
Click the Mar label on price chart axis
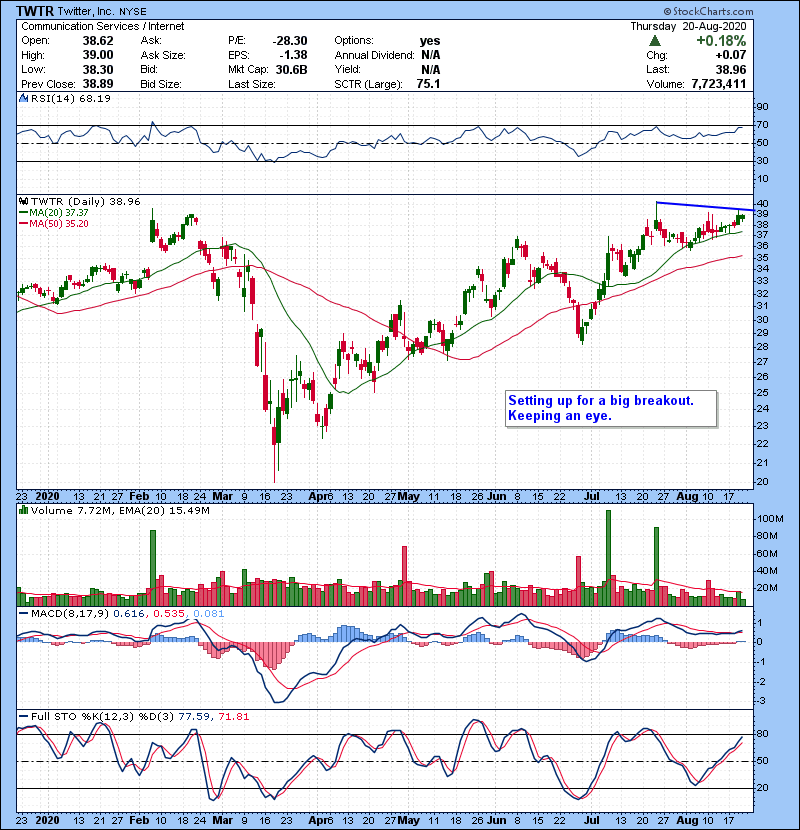(x=222, y=497)
